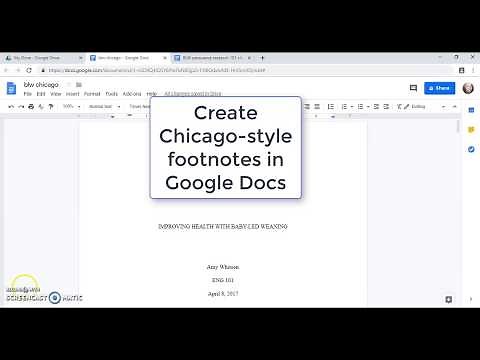Switch to the My Drive browser tab
Screen dimensions: 480x360
(42, 58)
